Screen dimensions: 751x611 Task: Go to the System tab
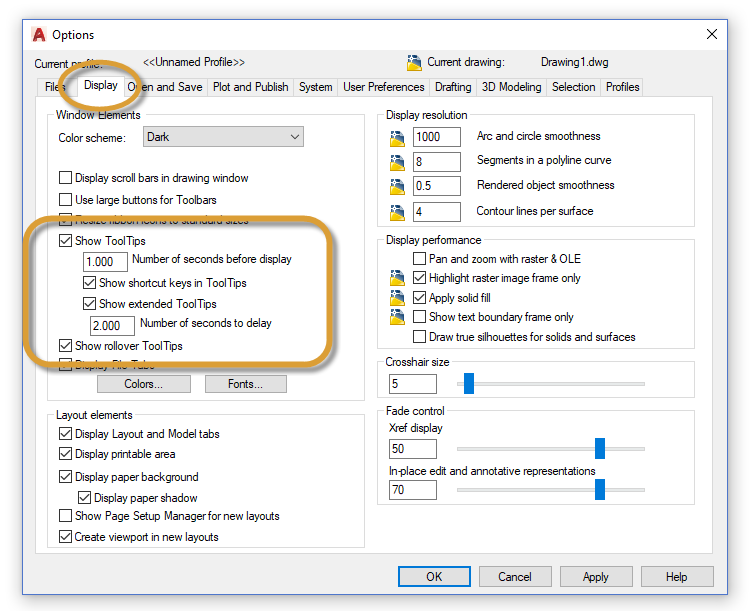click(316, 87)
